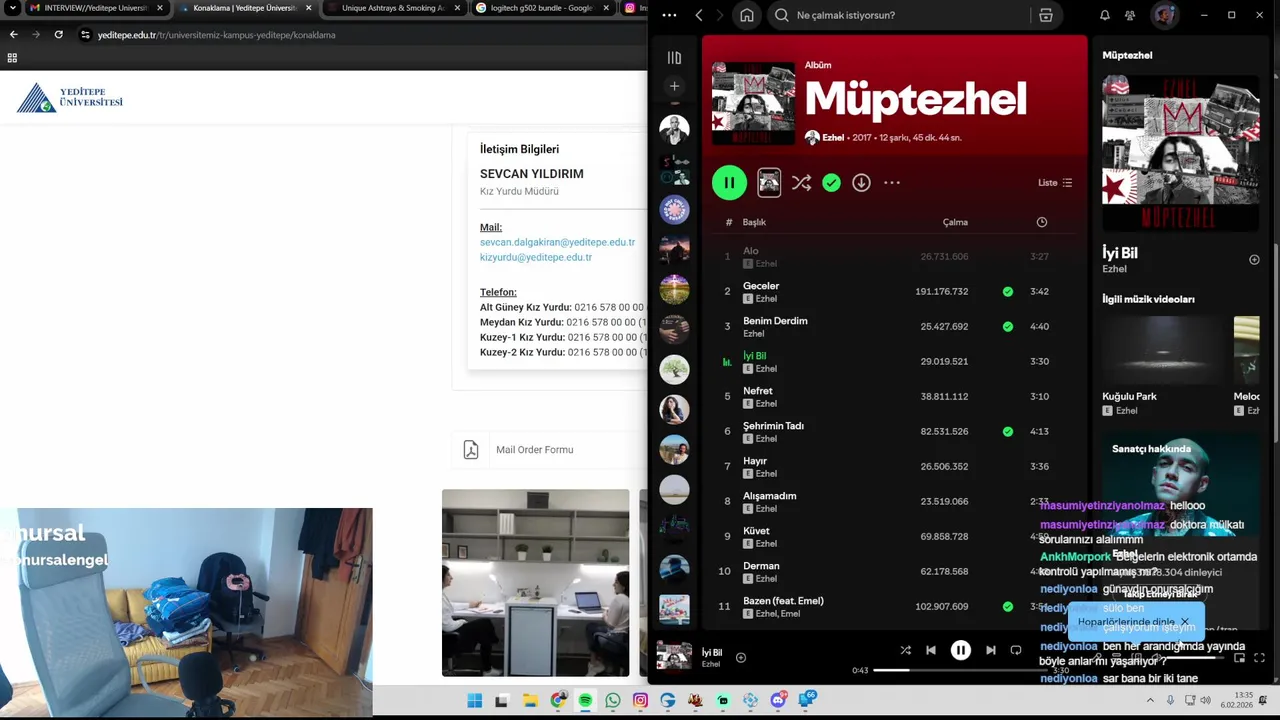Pause playback in the bottom player bar
Screen dimensions: 1280x720
point(960,650)
